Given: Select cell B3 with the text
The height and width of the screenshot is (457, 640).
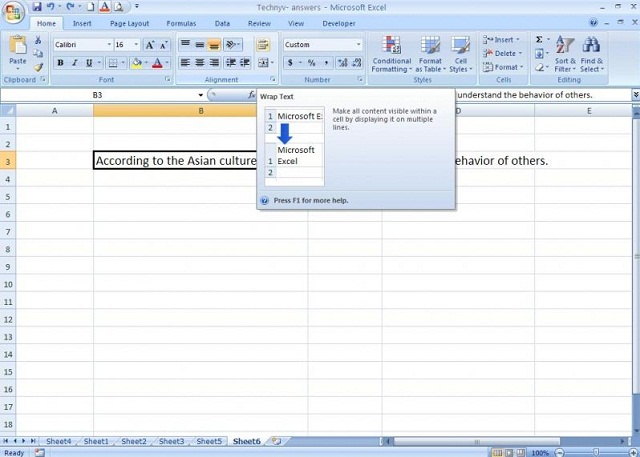Looking at the screenshot, I should (175, 160).
